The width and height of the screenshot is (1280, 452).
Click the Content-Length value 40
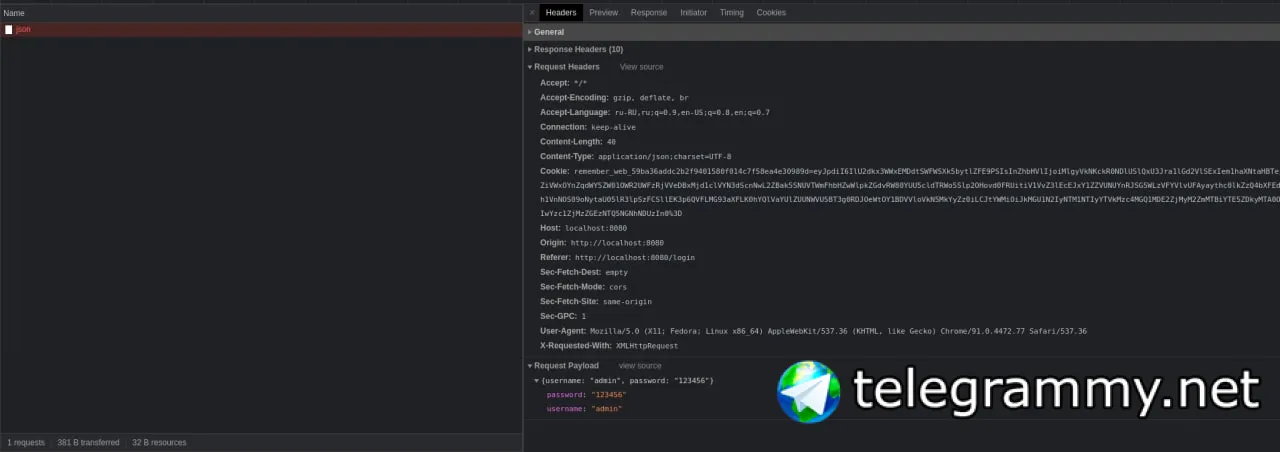click(x=611, y=142)
